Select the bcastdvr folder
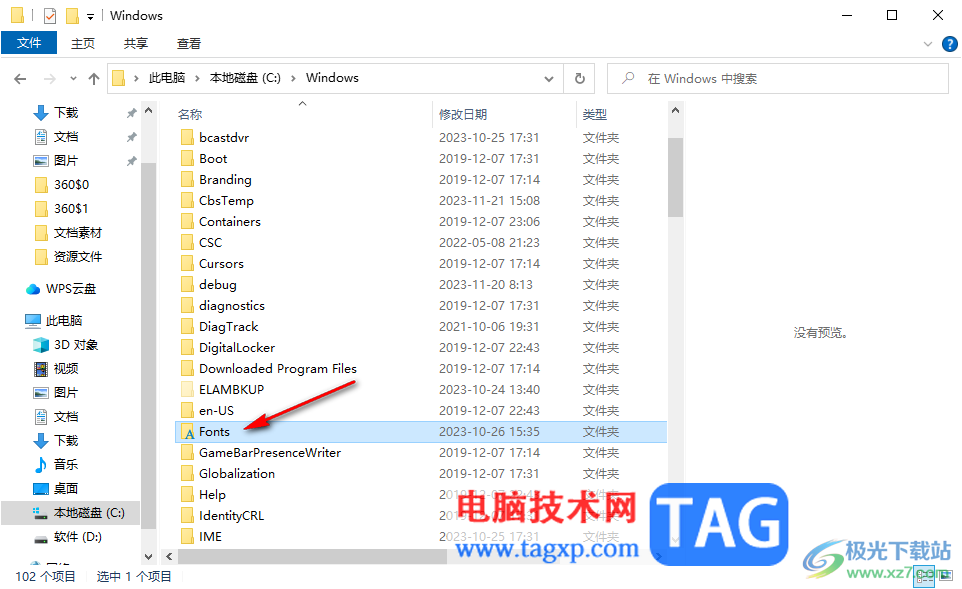 (224, 137)
